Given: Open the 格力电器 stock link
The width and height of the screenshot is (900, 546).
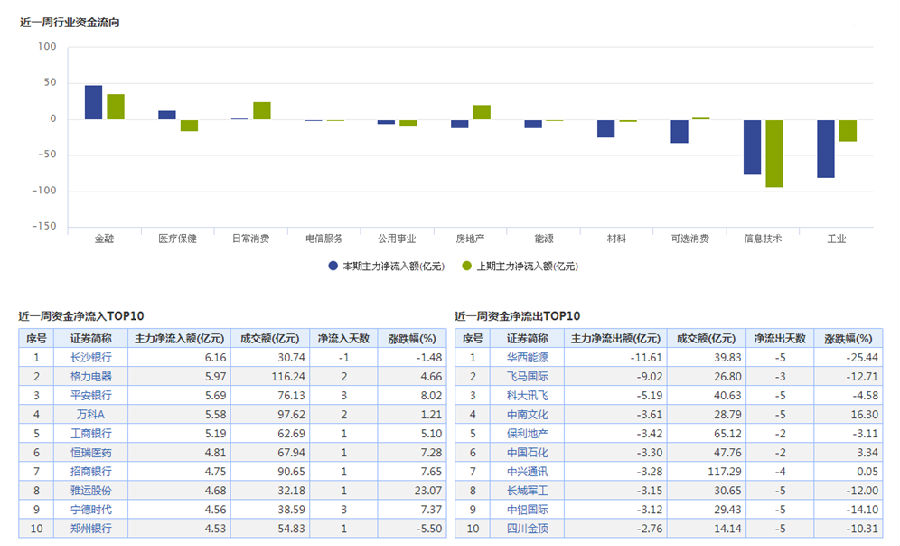Looking at the screenshot, I should tap(91, 376).
